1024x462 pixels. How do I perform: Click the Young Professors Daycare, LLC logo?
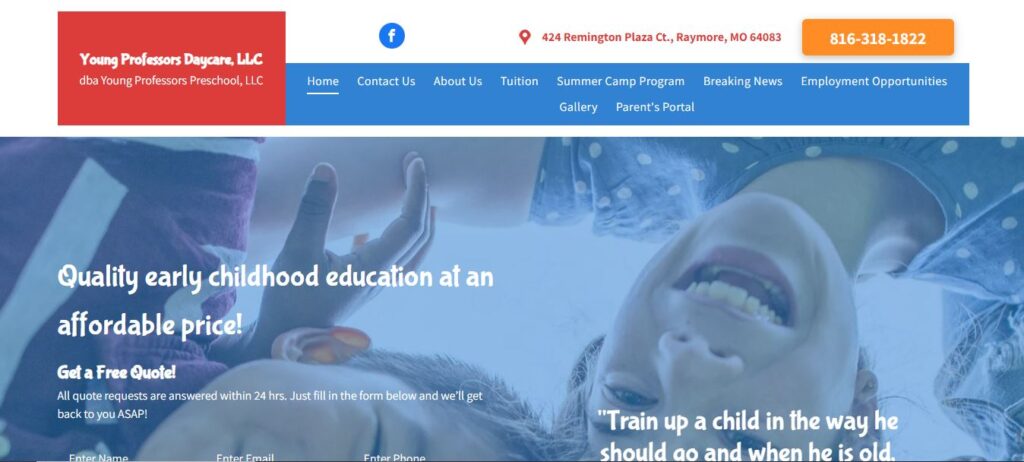pyautogui.click(x=171, y=59)
